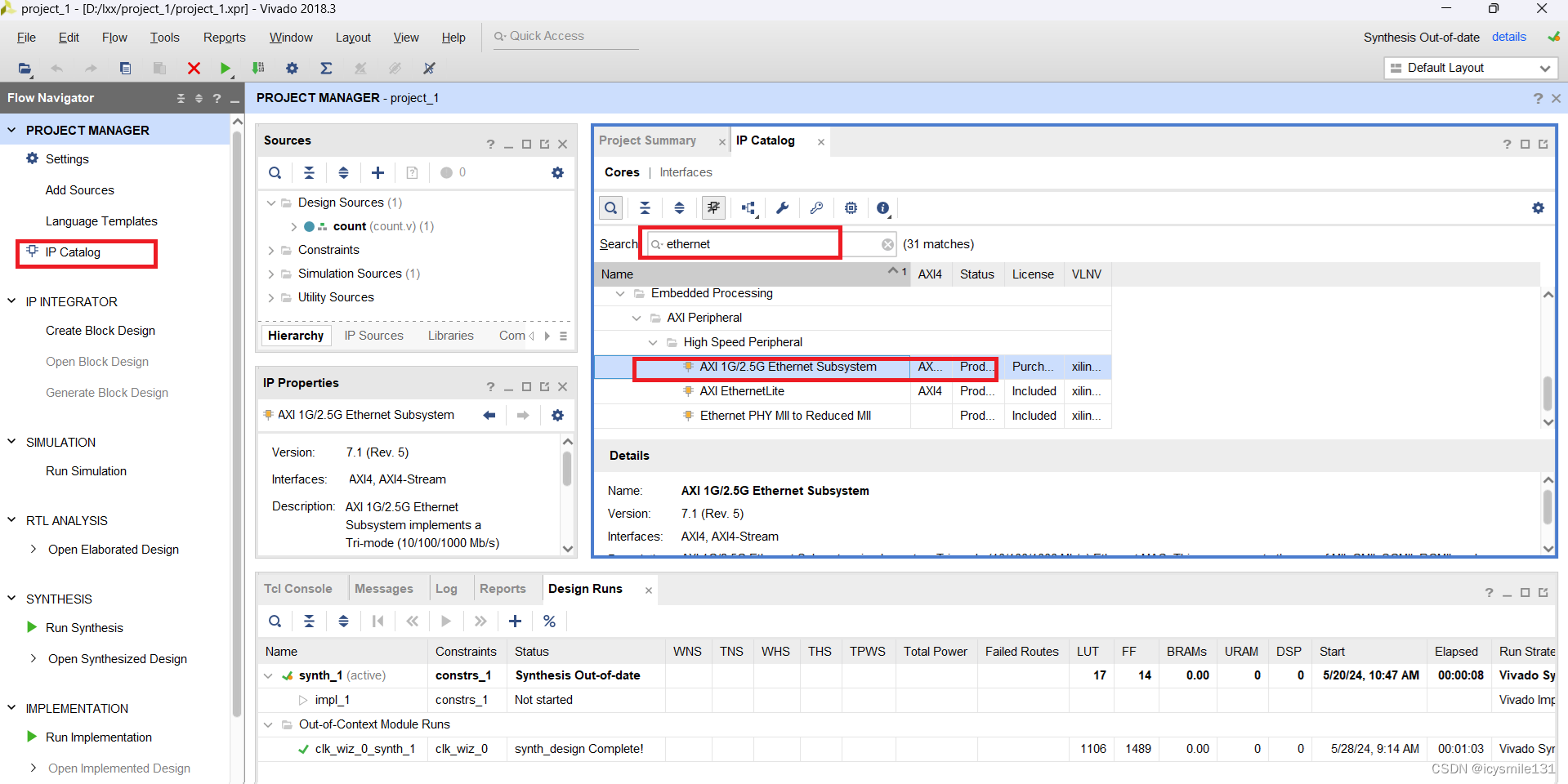The height and width of the screenshot is (784, 1568).
Task: Expand count (count.v) source node
Action: pyautogui.click(x=293, y=226)
